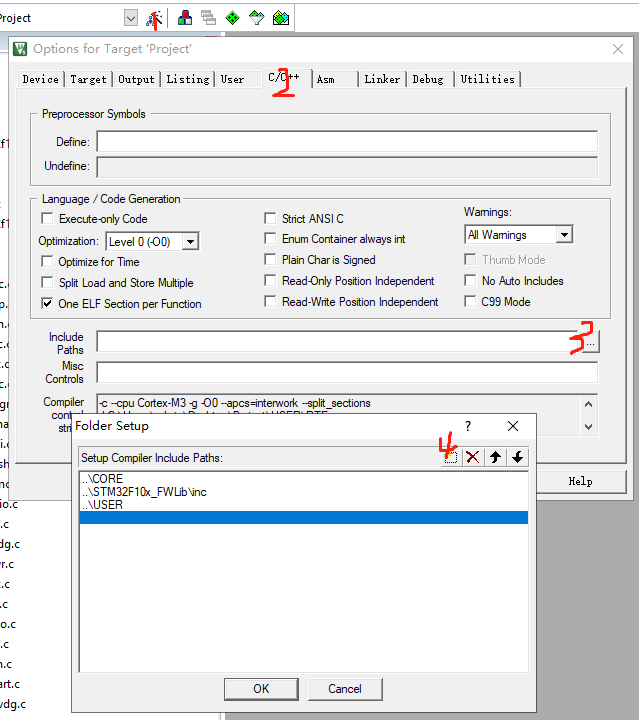Open the Asm tab
This screenshot has width=639, height=720.
click(325, 79)
